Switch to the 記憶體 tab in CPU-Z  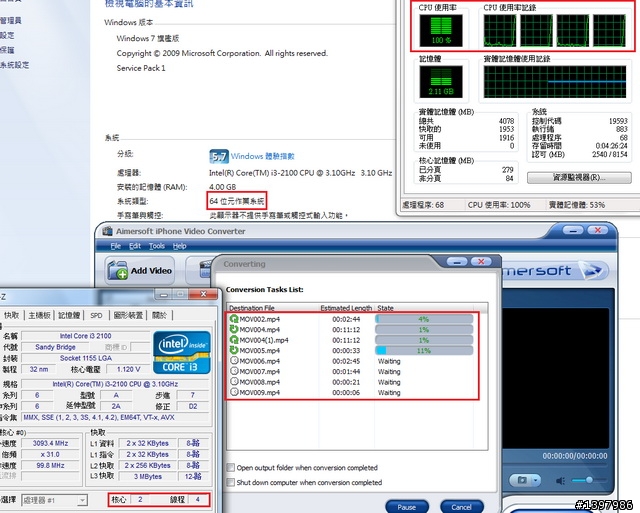[69, 315]
